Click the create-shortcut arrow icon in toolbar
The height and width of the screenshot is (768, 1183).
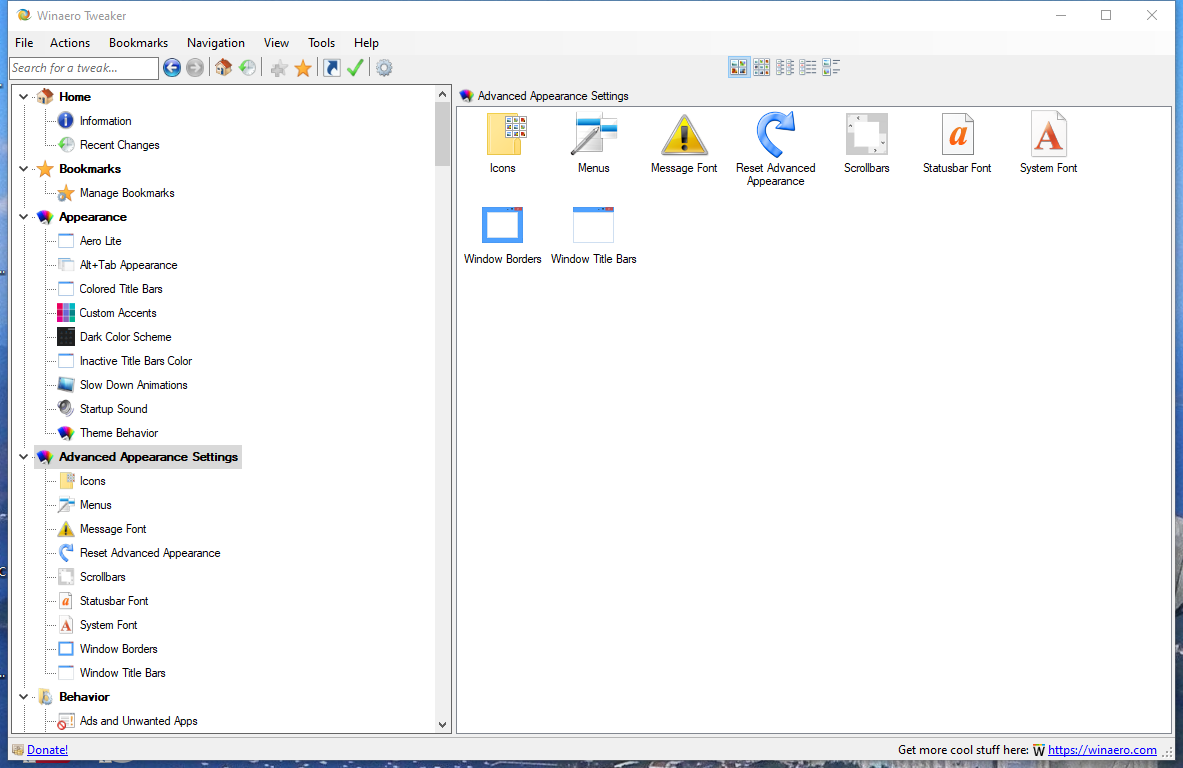[332, 68]
